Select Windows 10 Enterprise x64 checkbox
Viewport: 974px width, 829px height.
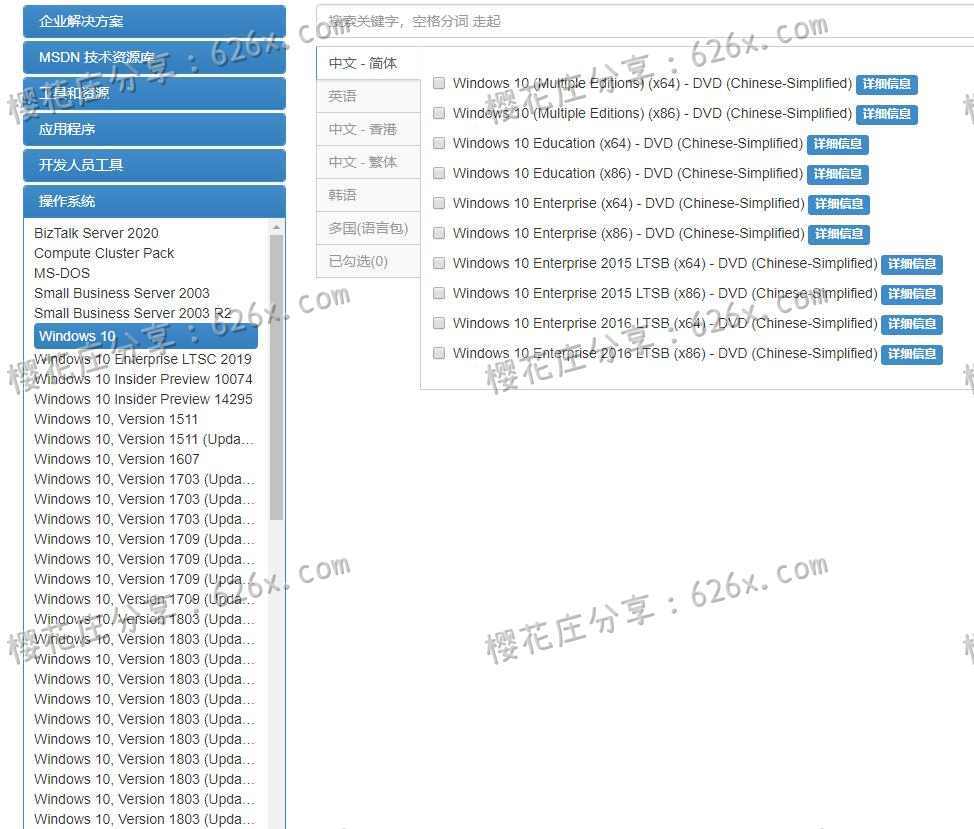point(439,203)
